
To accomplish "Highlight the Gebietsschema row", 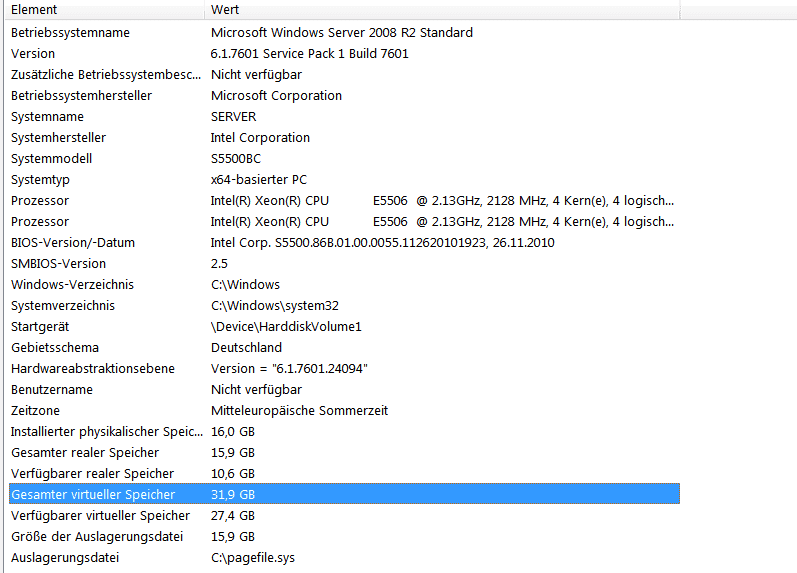I will click(x=55, y=348).
